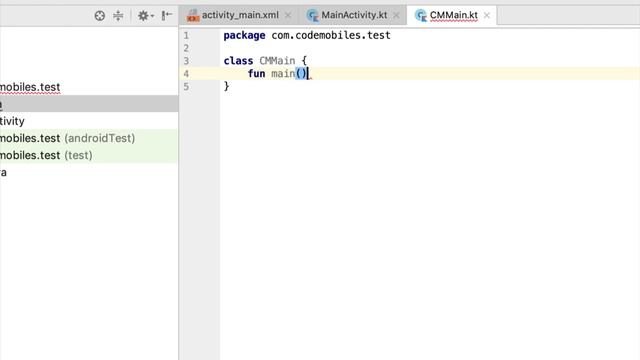Image resolution: width=640 pixels, height=360 pixels.
Task: Select the mobiles.test (androidTest) package
Action: 89,138
